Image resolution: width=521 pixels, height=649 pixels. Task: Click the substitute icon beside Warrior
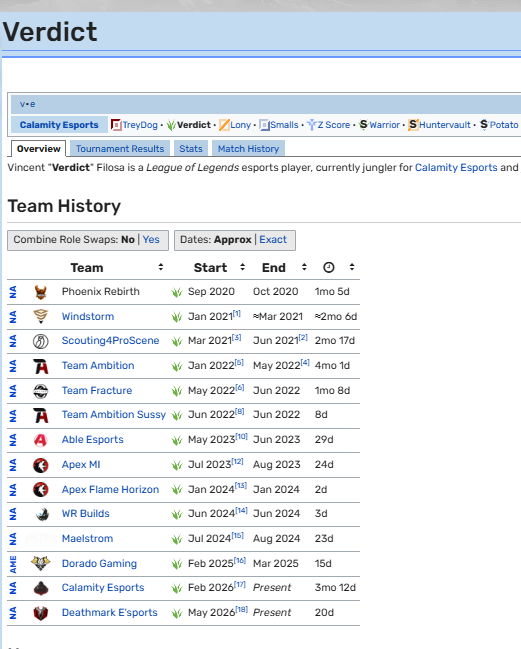coord(363,125)
